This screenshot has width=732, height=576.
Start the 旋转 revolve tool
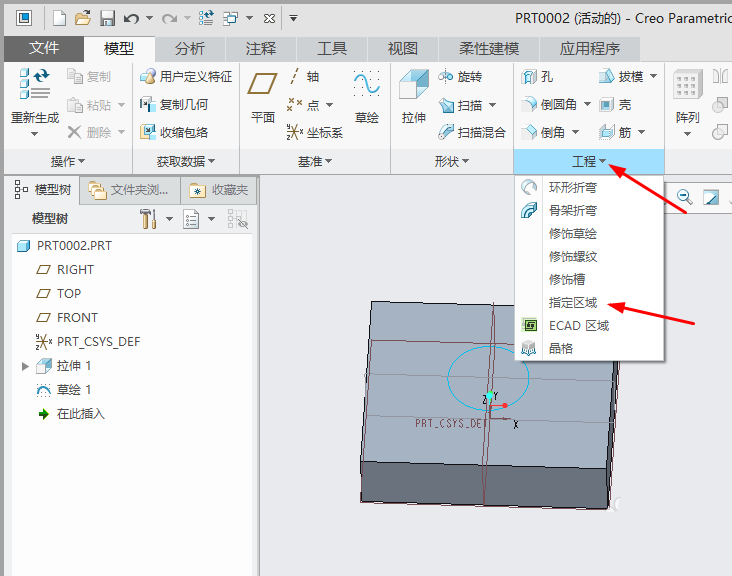click(x=460, y=77)
